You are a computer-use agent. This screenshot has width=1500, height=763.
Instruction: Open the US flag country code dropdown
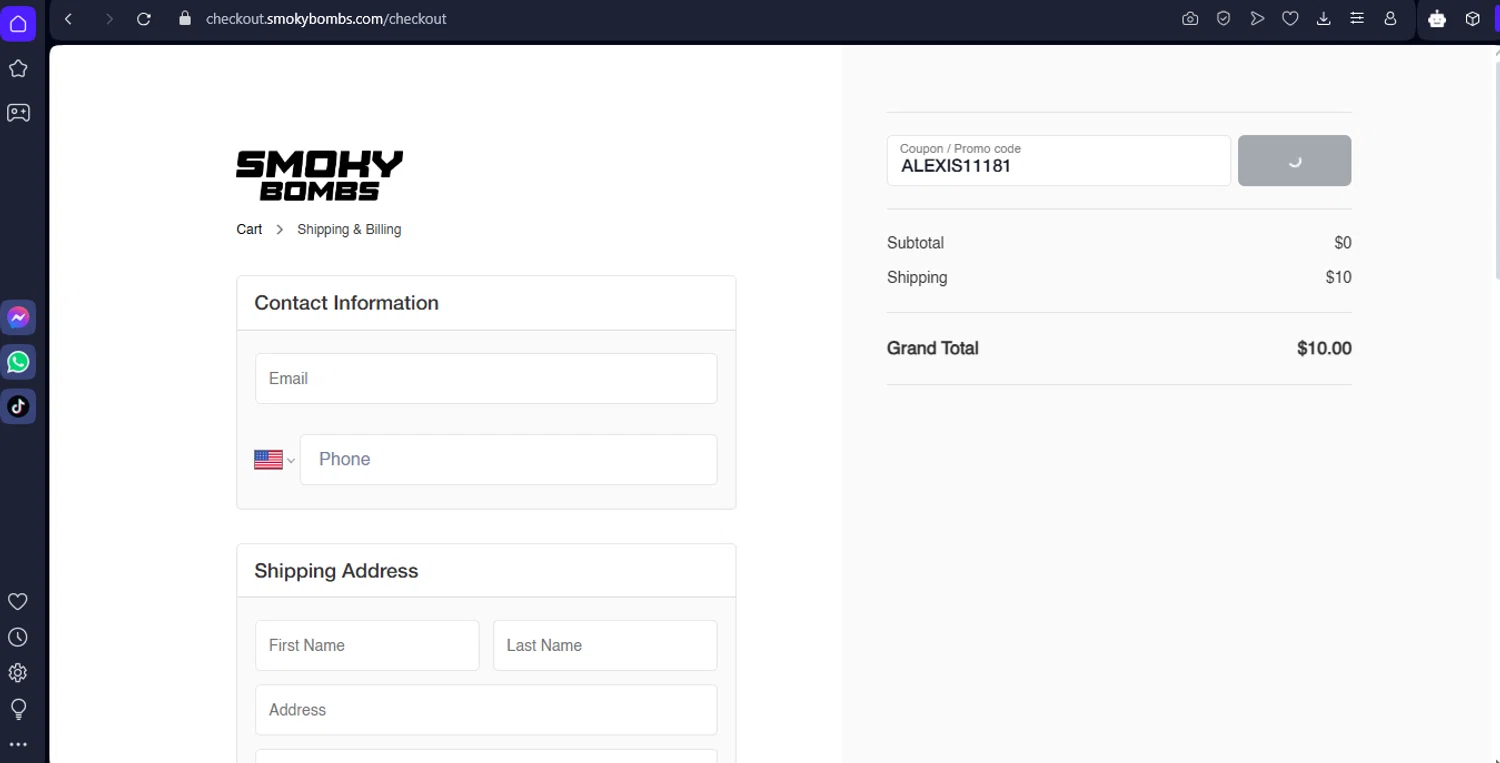(274, 460)
